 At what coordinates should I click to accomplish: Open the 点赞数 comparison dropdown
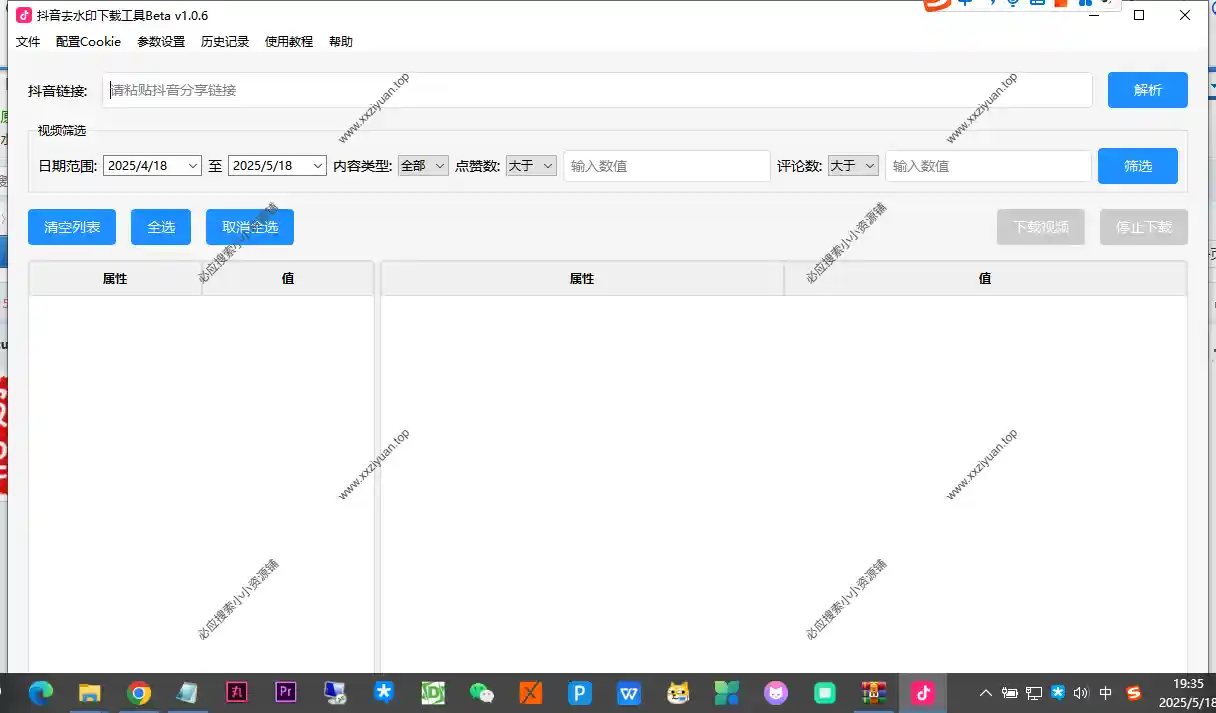click(x=531, y=166)
